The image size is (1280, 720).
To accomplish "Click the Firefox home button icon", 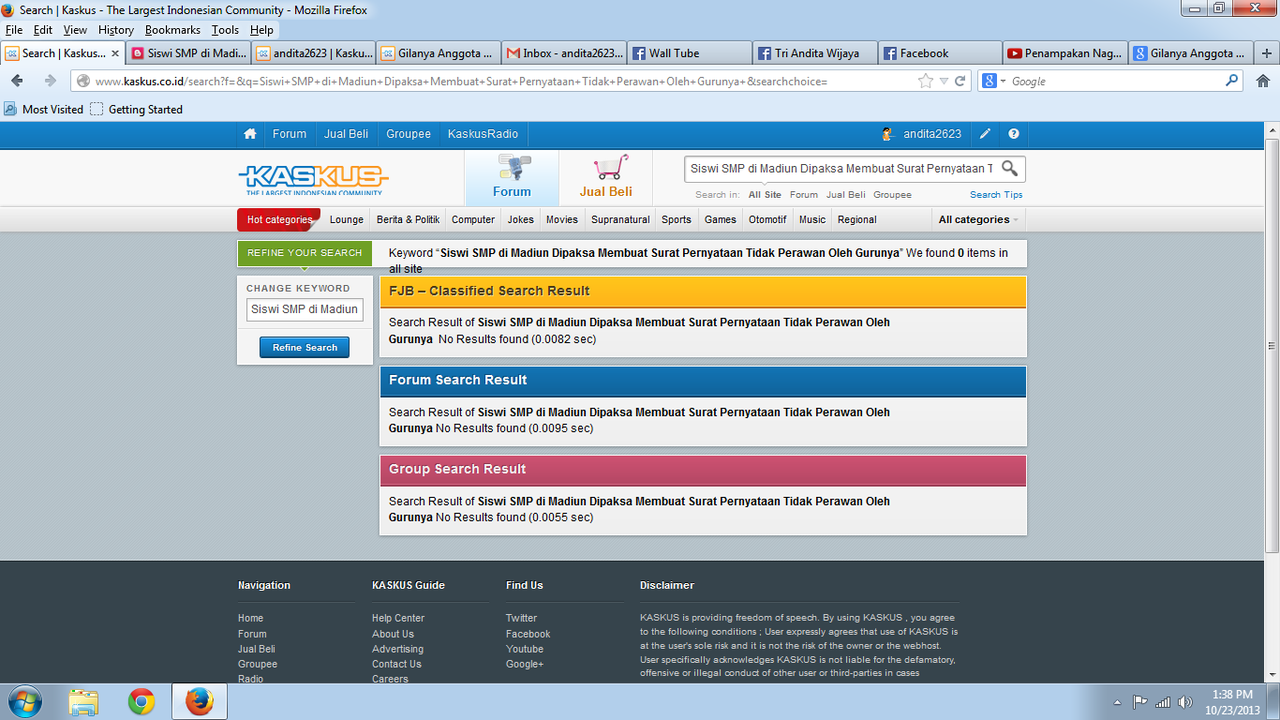I will [x=1262, y=81].
